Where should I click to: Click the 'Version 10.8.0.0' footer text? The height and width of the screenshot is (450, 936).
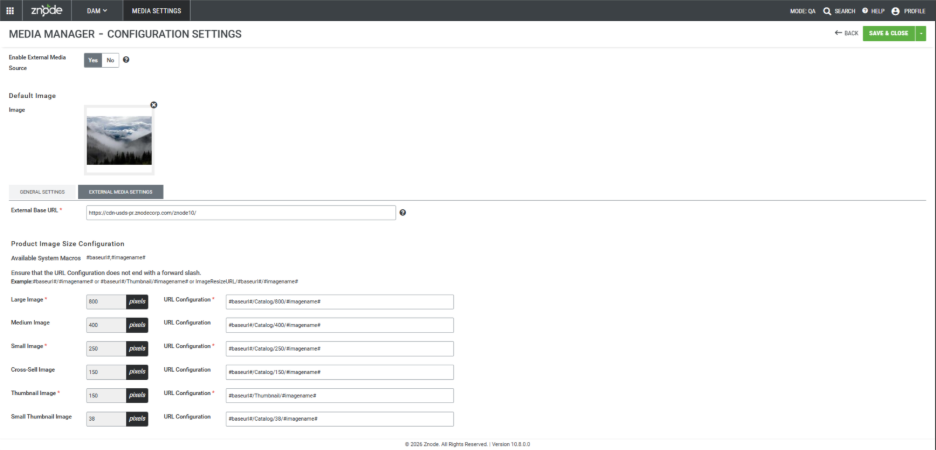coord(511,445)
